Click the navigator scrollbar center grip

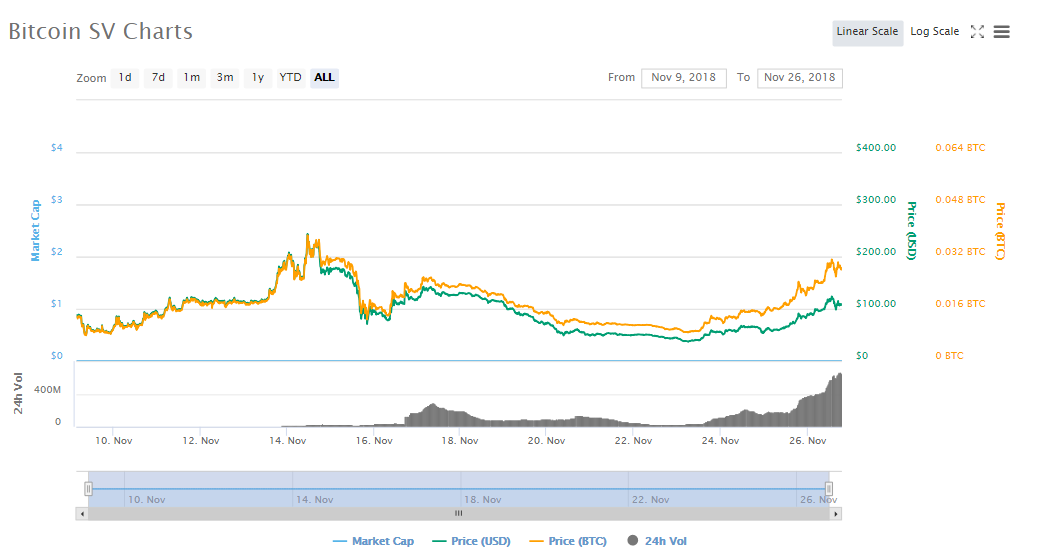coord(458,514)
